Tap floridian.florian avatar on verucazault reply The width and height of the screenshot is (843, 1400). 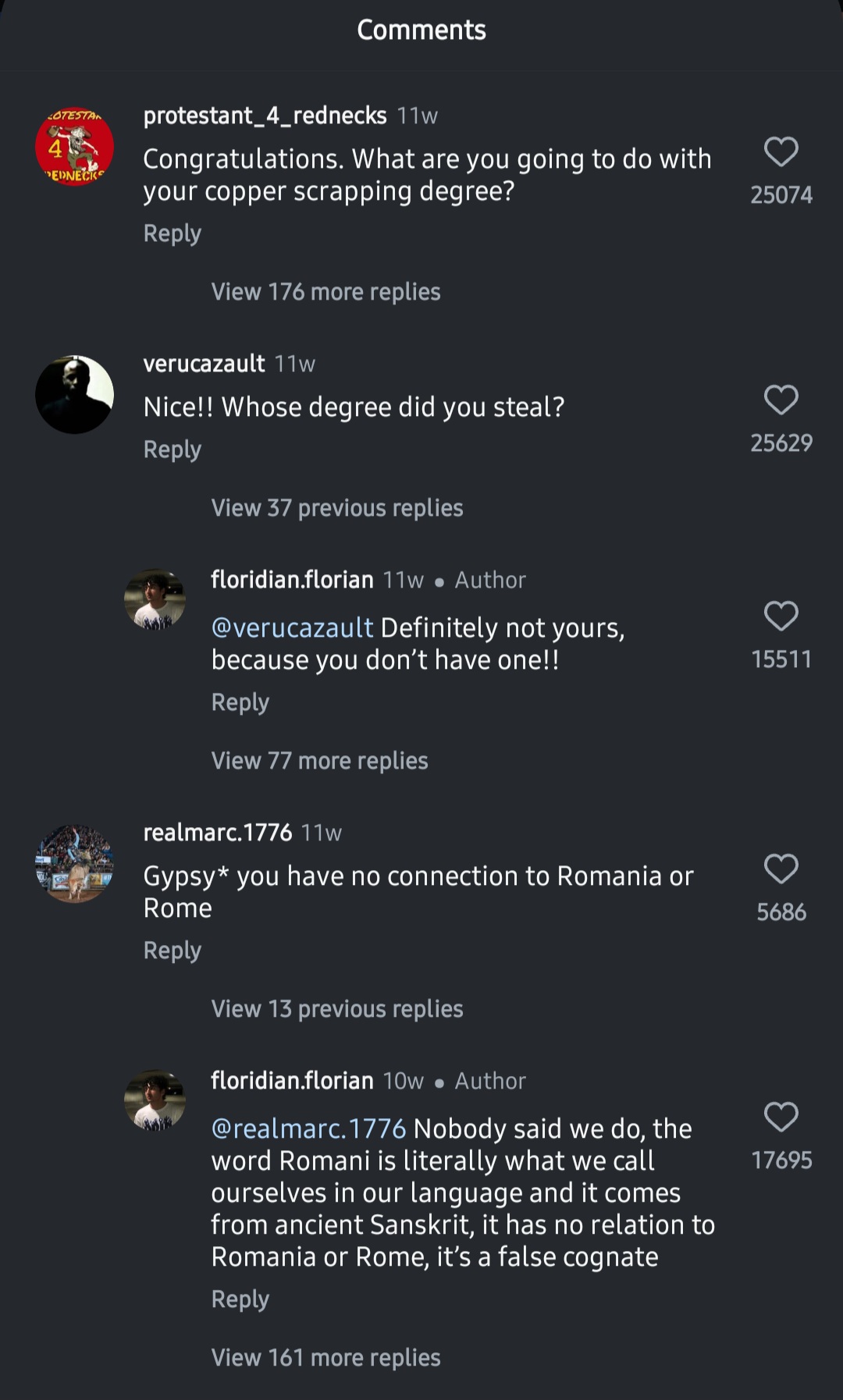155,599
